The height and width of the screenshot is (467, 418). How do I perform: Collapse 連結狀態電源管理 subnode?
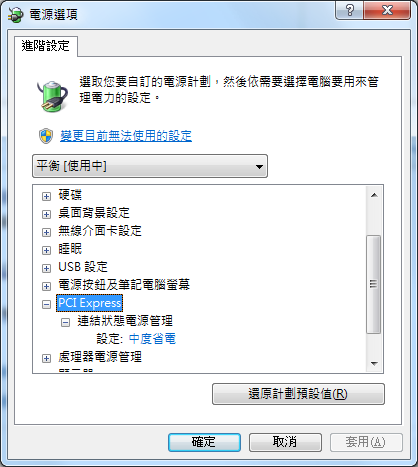pyautogui.click(x=65, y=322)
